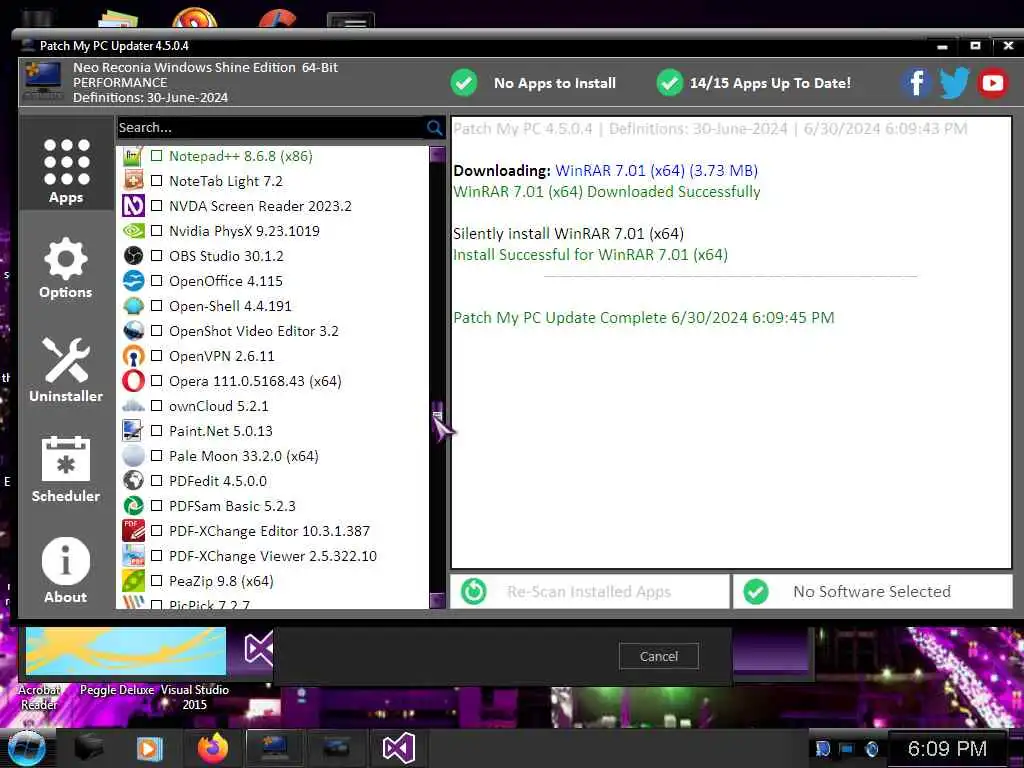Click the No Software Selected button
The image size is (1024, 768).
tap(872, 592)
